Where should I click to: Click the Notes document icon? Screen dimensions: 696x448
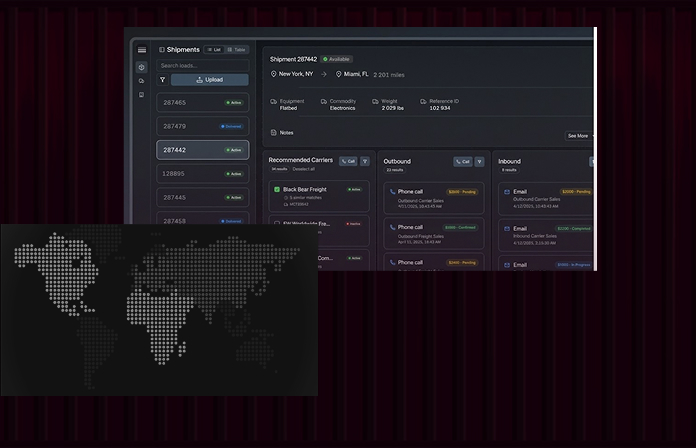tap(274, 132)
